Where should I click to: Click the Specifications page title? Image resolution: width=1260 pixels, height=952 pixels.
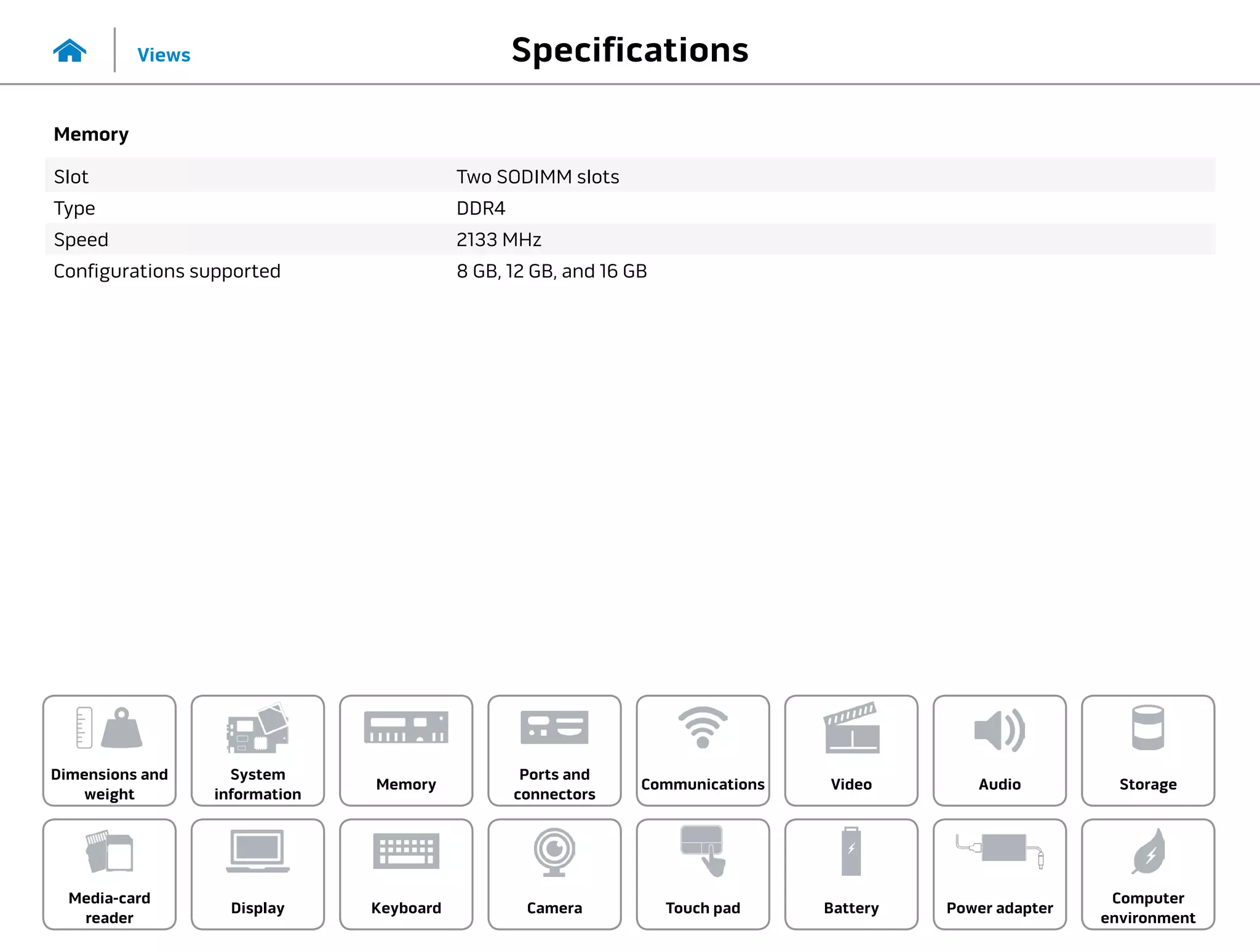tap(630, 50)
